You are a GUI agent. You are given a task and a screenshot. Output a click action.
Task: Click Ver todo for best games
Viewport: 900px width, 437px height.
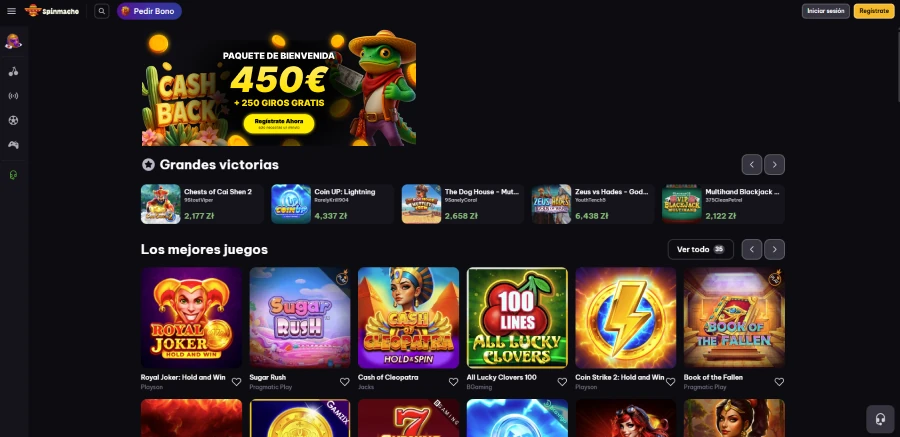coord(700,249)
